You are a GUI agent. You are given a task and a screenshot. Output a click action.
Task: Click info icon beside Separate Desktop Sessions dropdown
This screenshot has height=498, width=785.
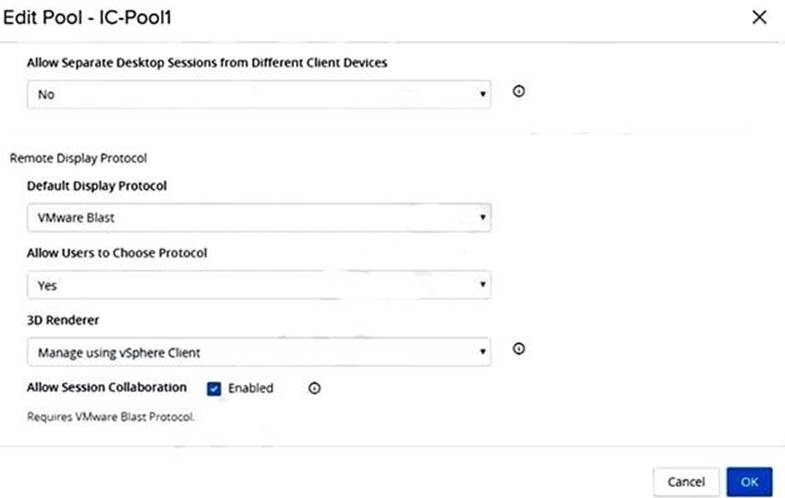519,92
